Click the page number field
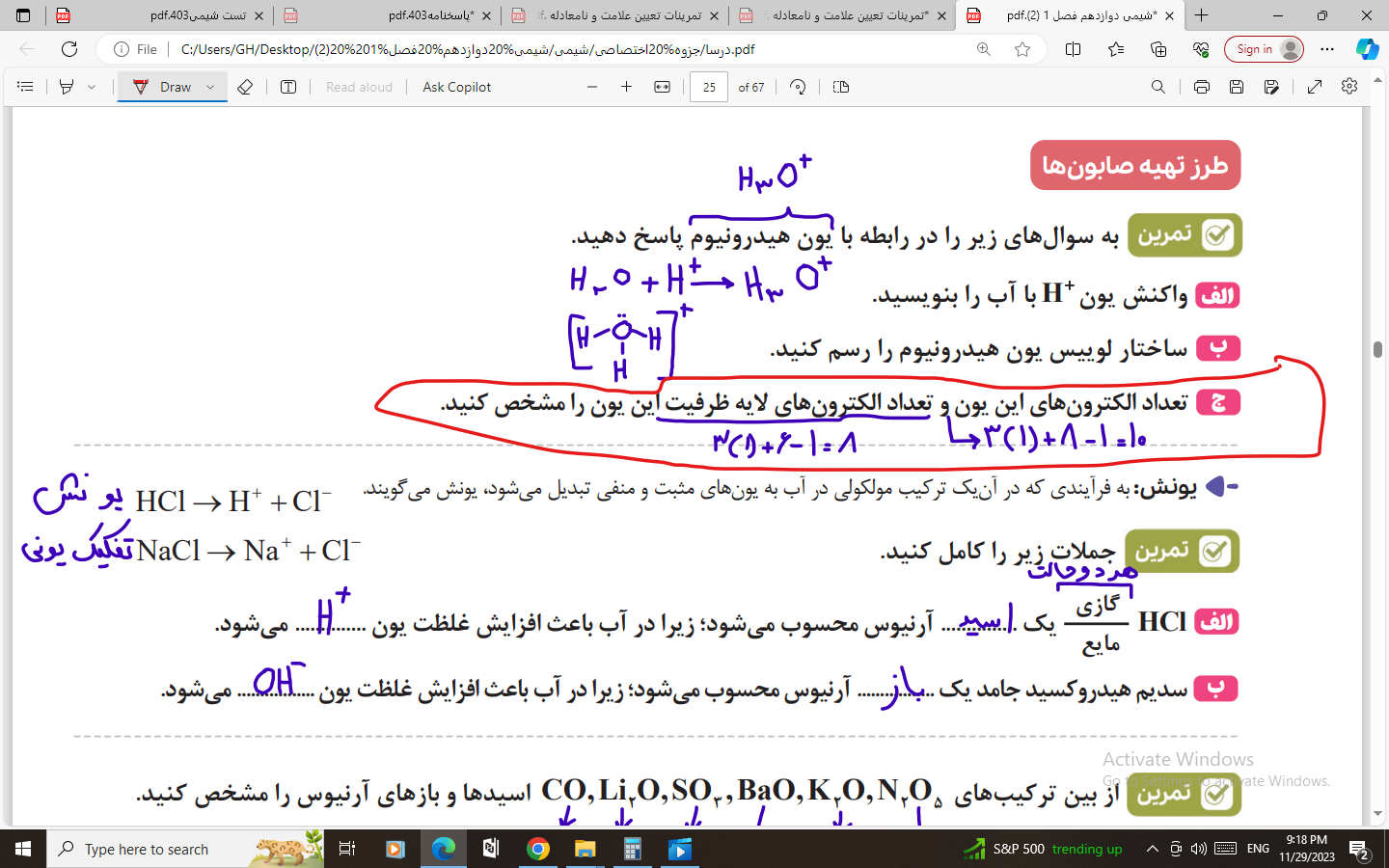This screenshot has height=868, width=1389. pos(709,87)
